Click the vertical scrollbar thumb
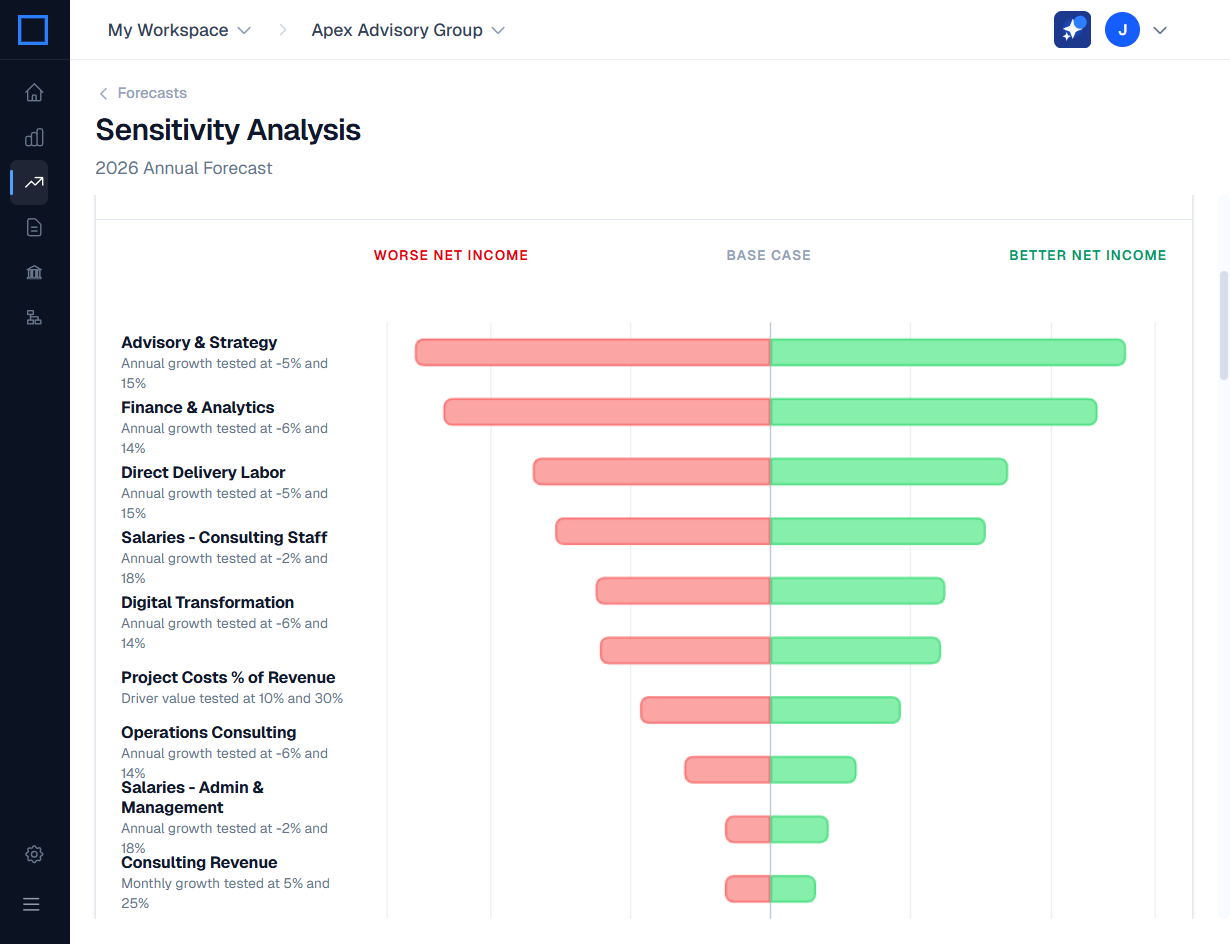This screenshot has width=1230, height=944. tap(1224, 325)
